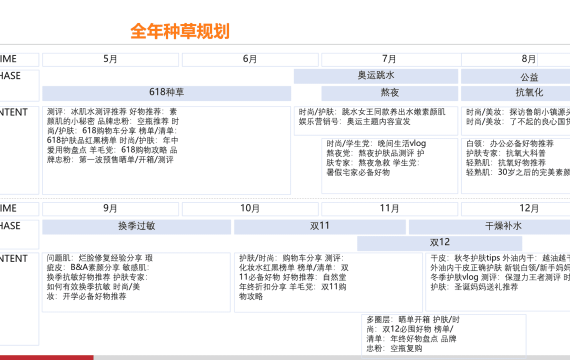Select content box about 探访鲁朗小镇

[x=515, y=120]
